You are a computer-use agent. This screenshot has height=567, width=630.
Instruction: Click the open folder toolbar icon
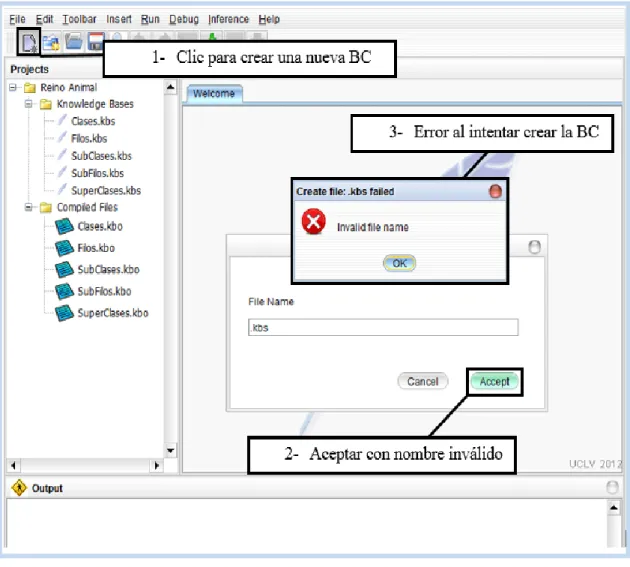[x=74, y=42]
